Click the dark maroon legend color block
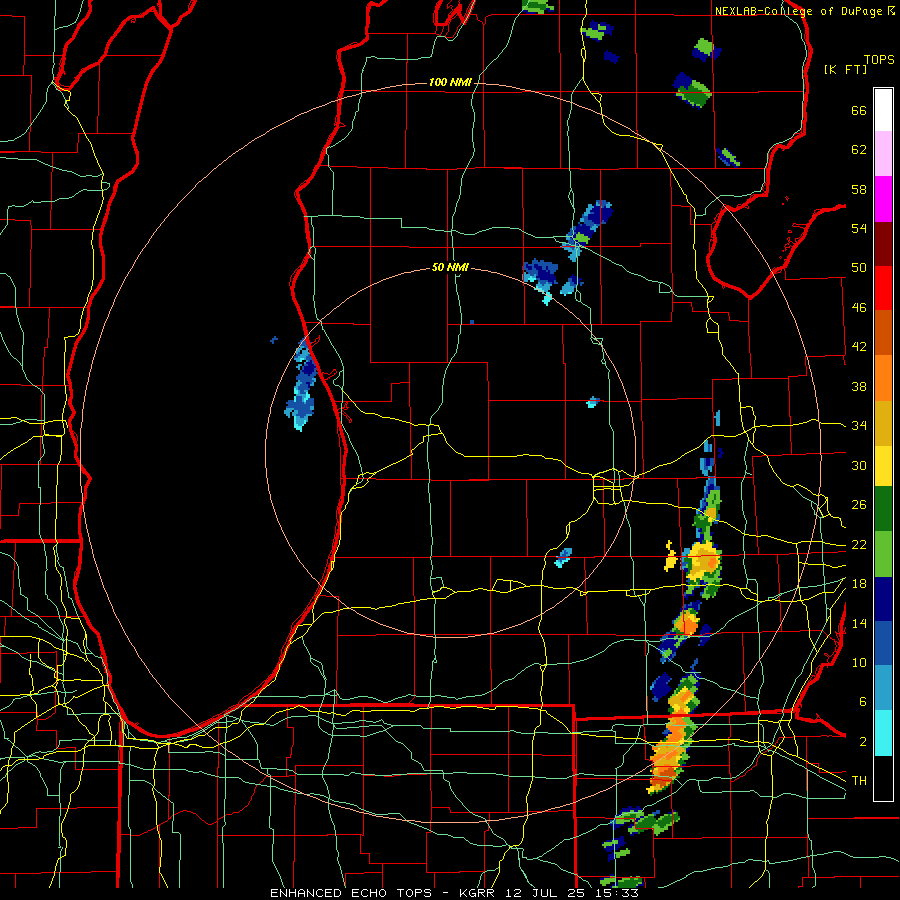 tap(883, 243)
